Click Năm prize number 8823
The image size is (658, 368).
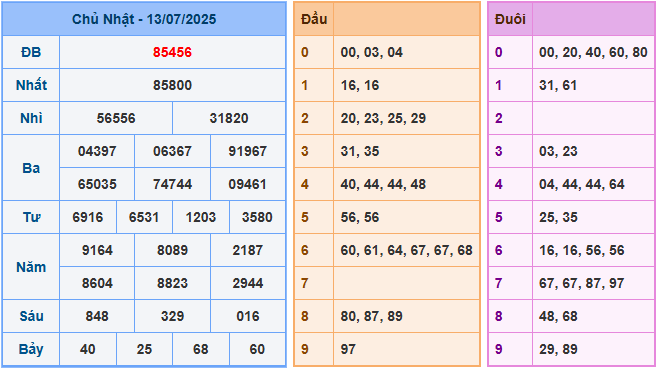pyautogui.click(x=172, y=283)
